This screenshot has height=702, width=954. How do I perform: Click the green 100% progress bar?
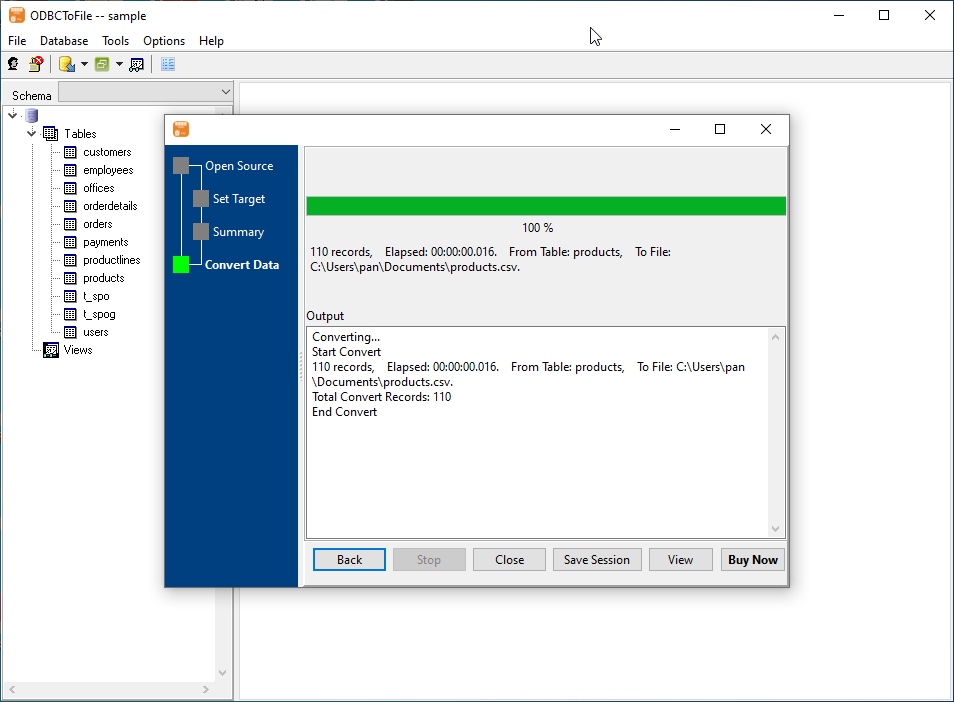[x=545, y=206]
